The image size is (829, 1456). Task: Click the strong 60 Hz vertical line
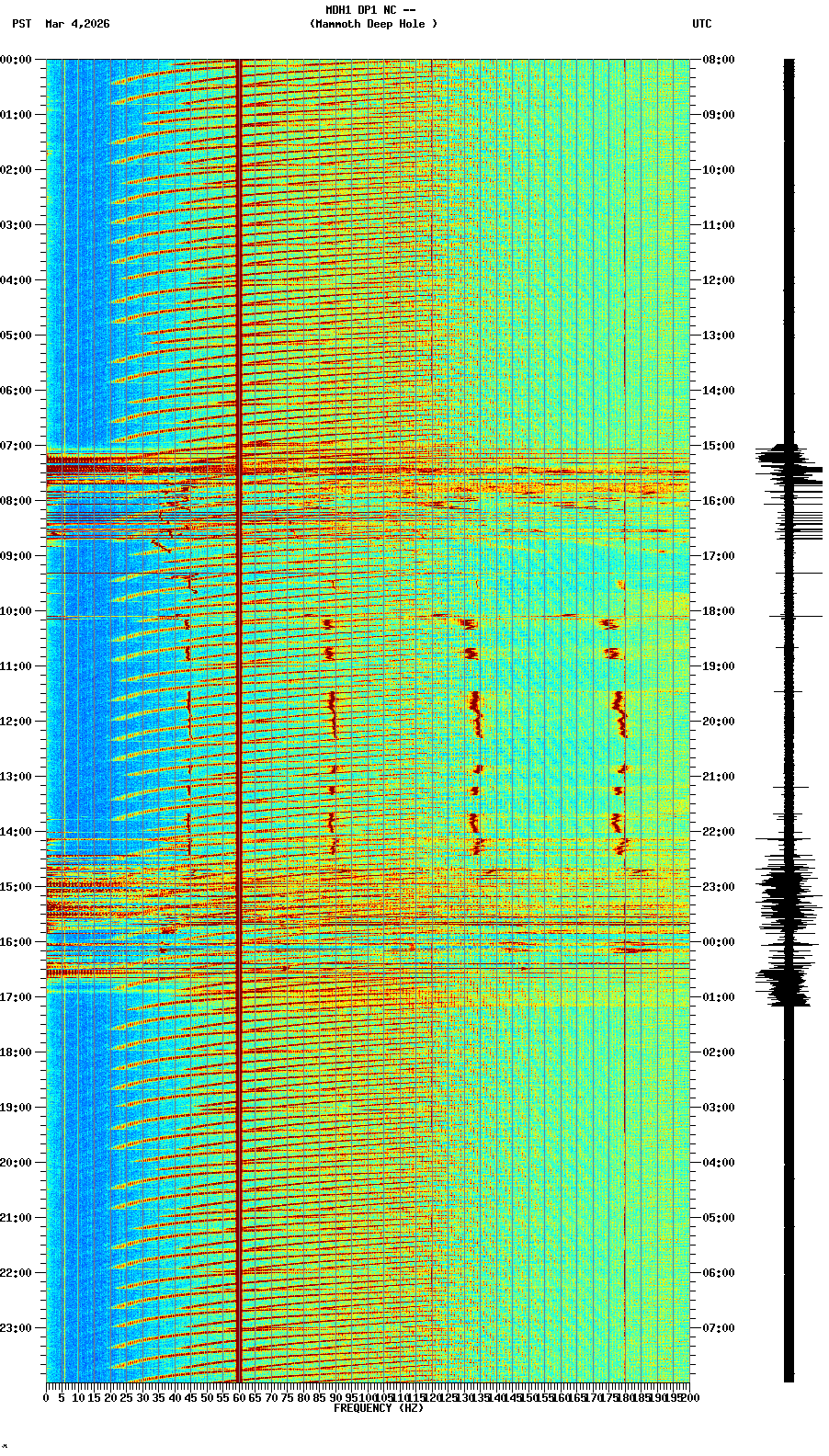tap(239, 721)
